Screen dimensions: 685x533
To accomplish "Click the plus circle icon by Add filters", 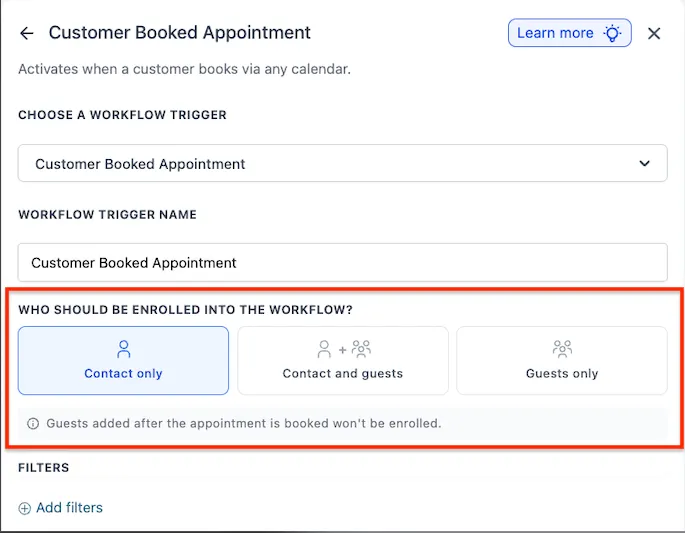I will (24, 508).
